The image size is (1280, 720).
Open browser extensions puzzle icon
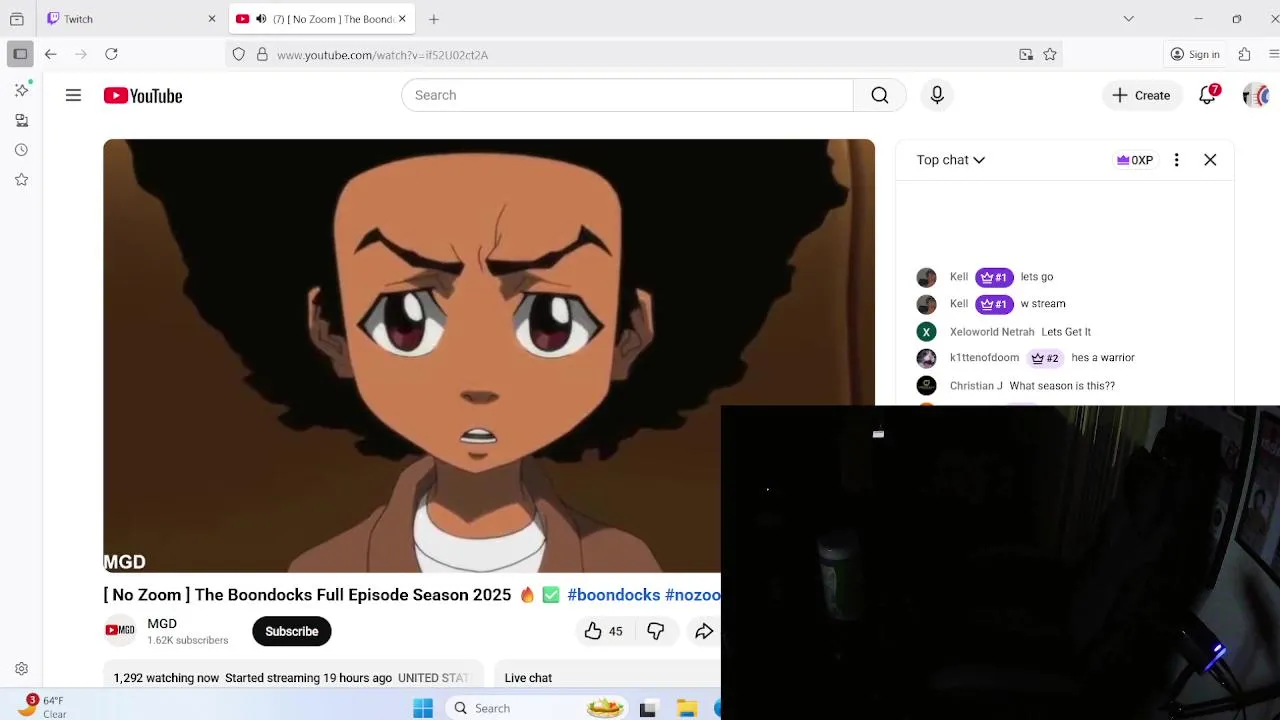[1244, 54]
